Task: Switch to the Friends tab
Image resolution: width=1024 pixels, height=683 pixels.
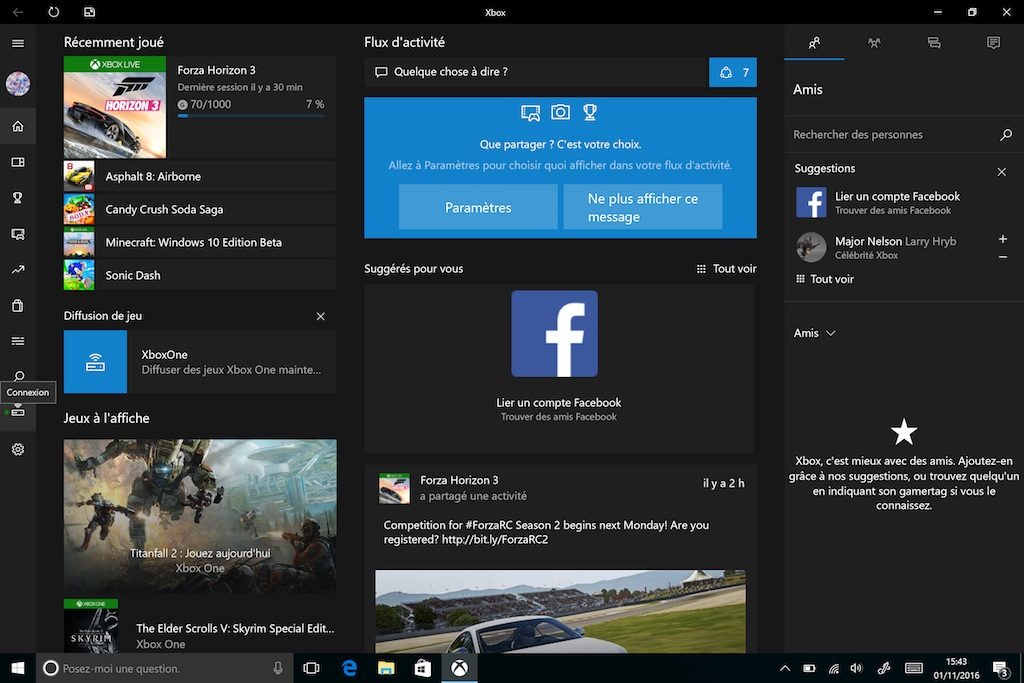Action: 814,43
